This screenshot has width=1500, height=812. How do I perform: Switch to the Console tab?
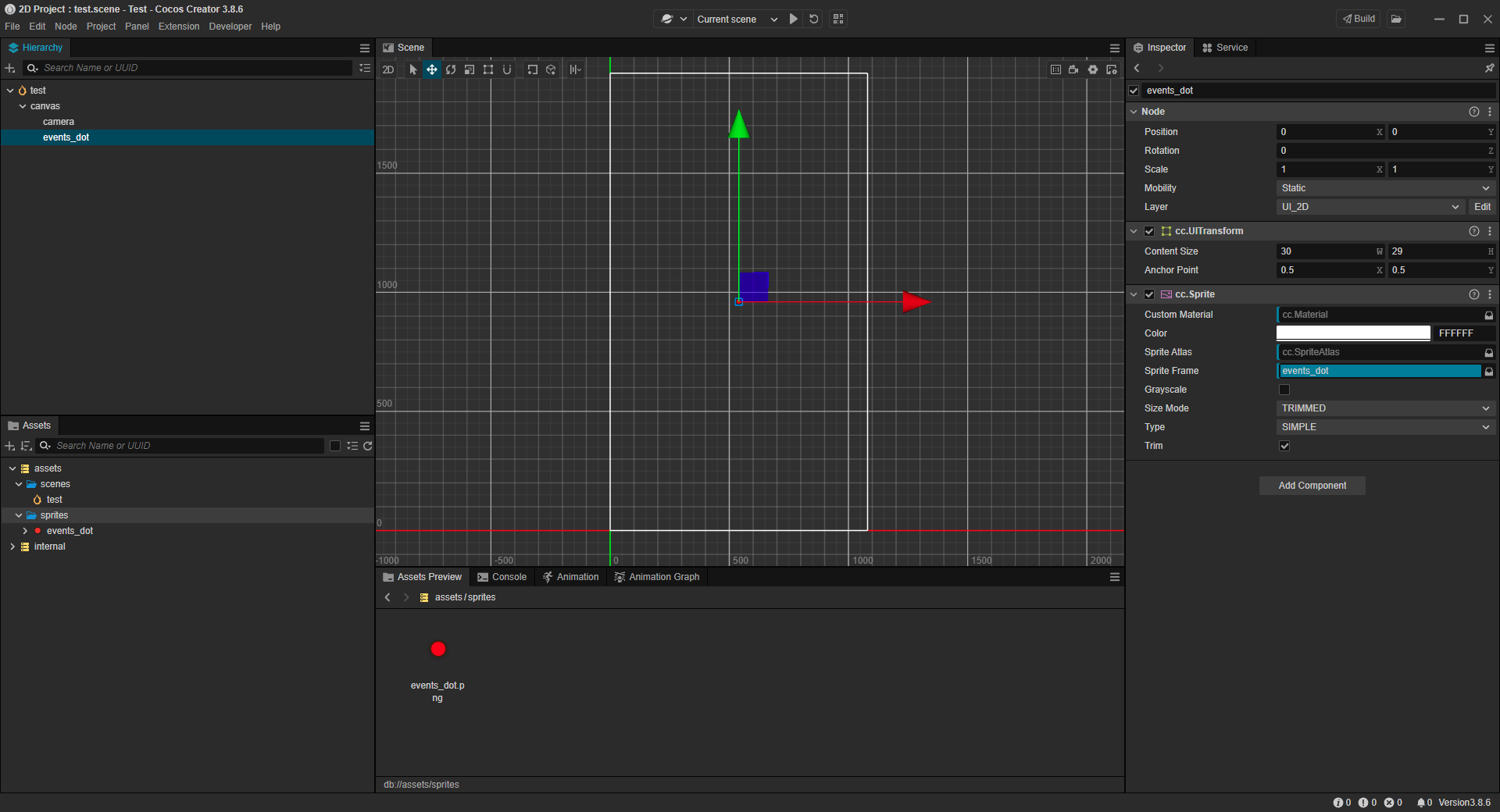(502, 577)
